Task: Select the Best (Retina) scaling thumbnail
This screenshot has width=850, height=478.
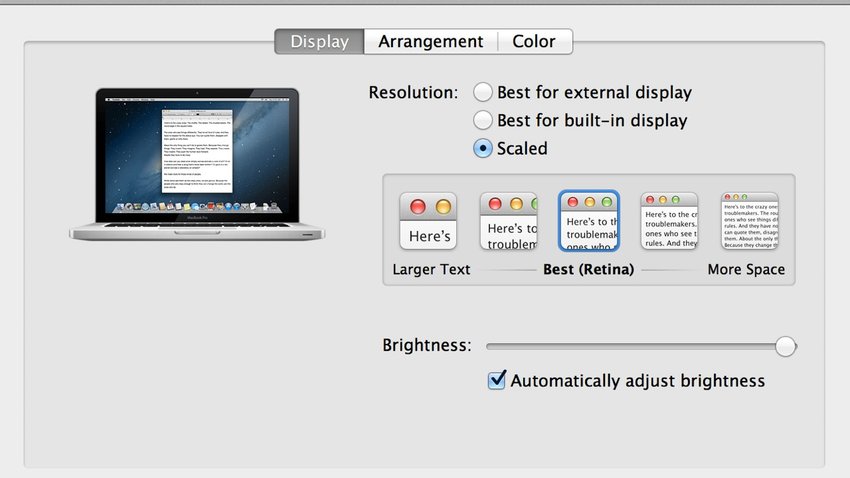Action: coord(589,221)
